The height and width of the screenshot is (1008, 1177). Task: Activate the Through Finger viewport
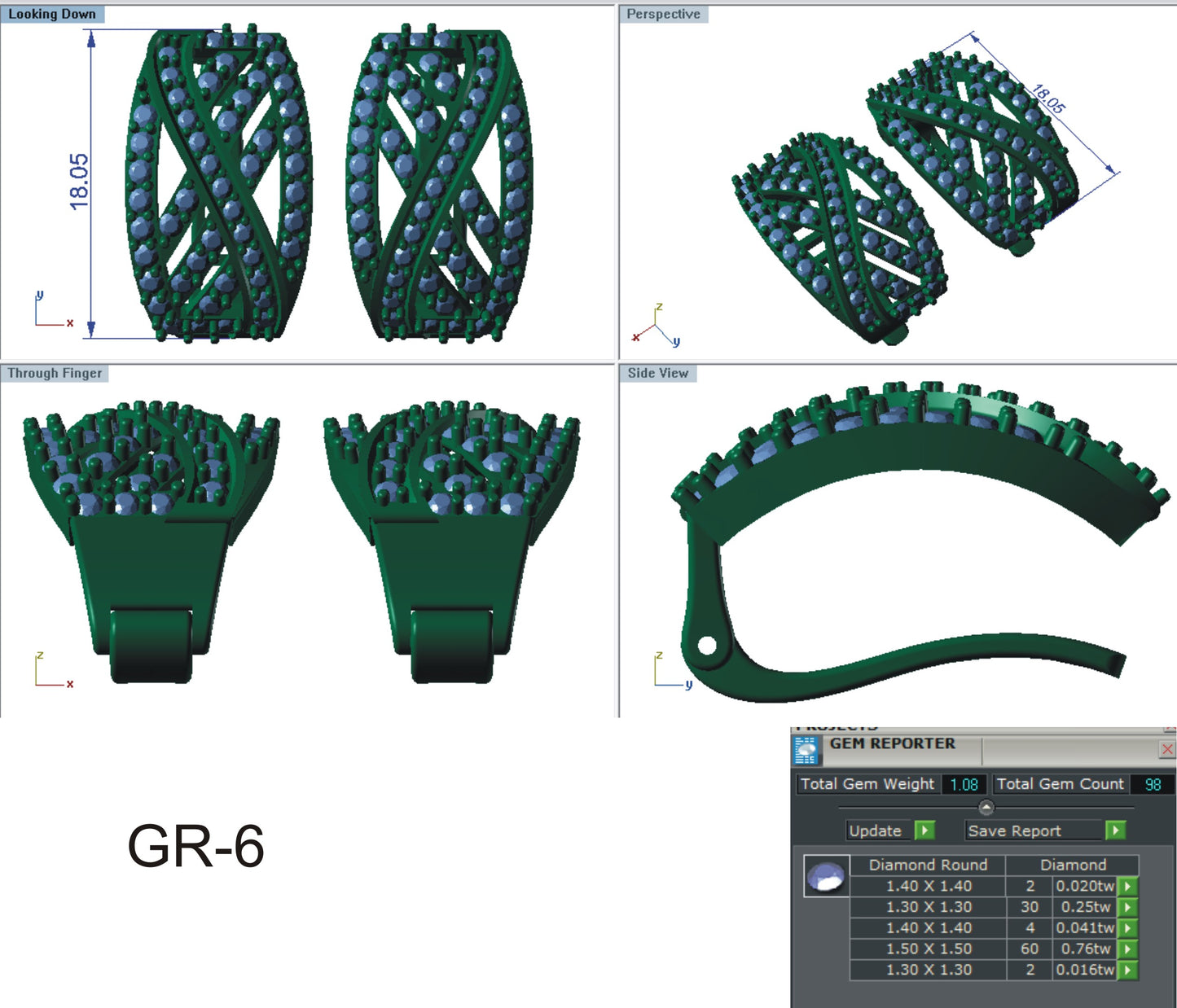coord(54,373)
